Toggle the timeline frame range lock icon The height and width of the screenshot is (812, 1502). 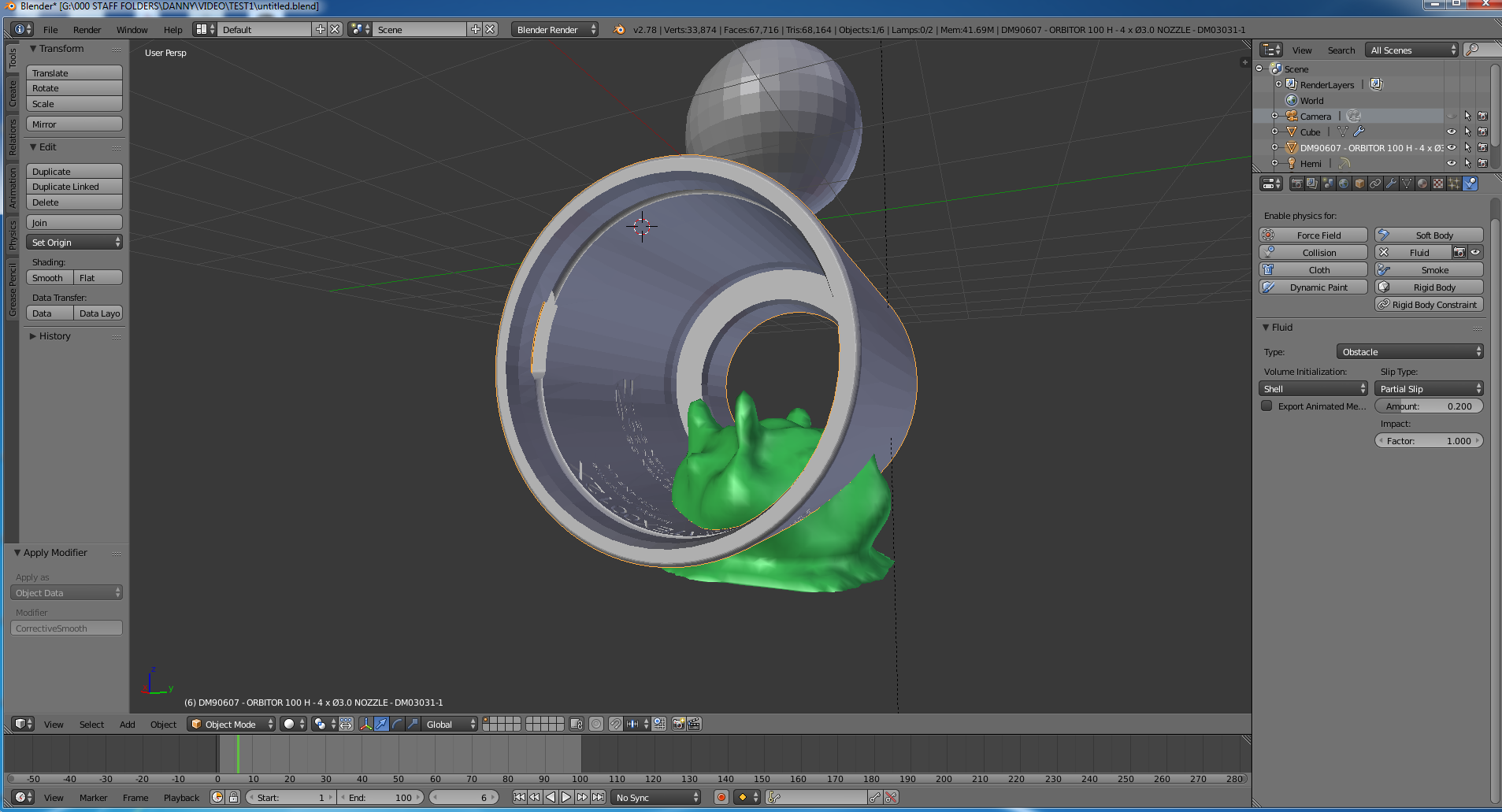(233, 797)
